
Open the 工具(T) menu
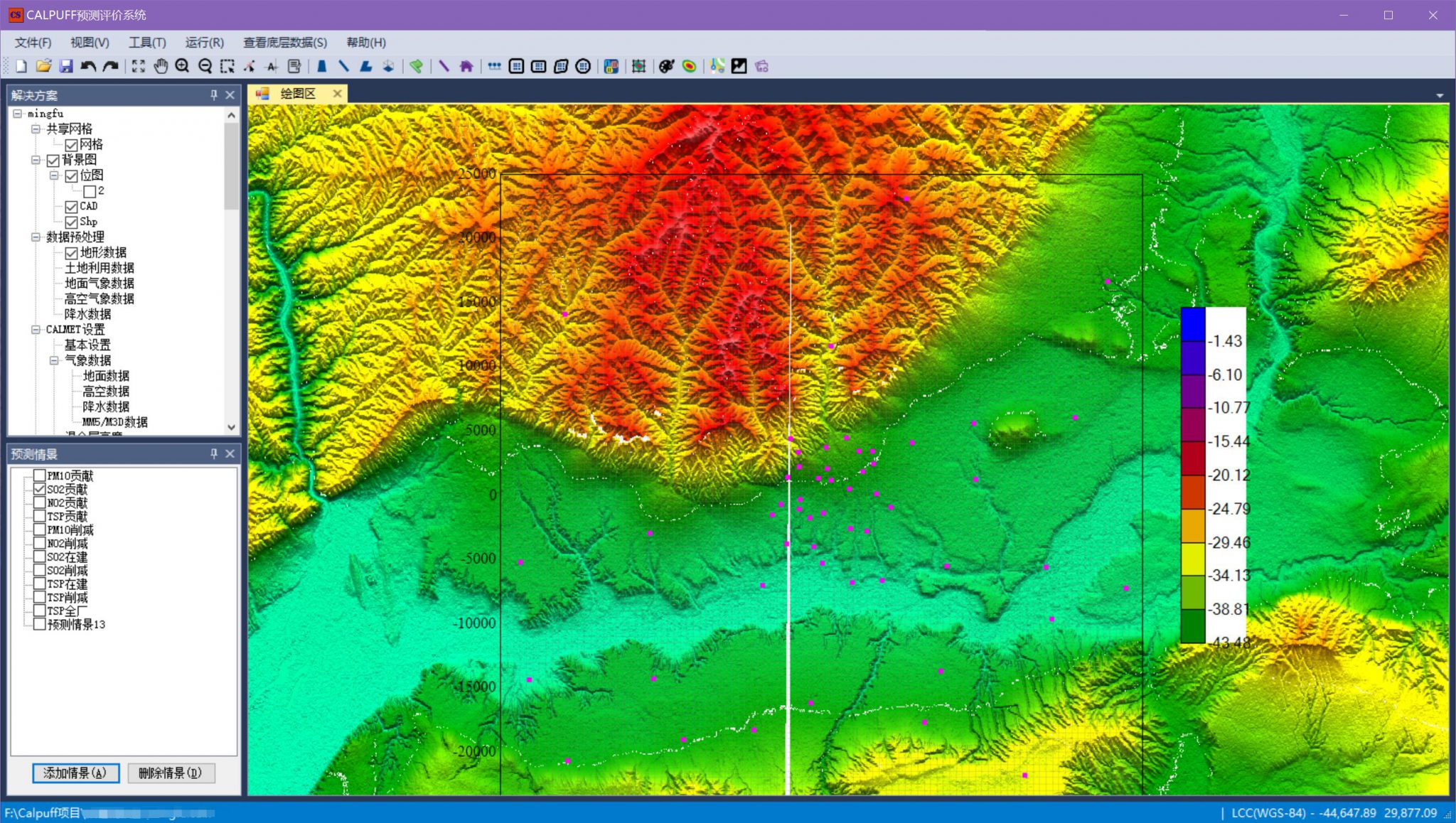click(x=147, y=43)
